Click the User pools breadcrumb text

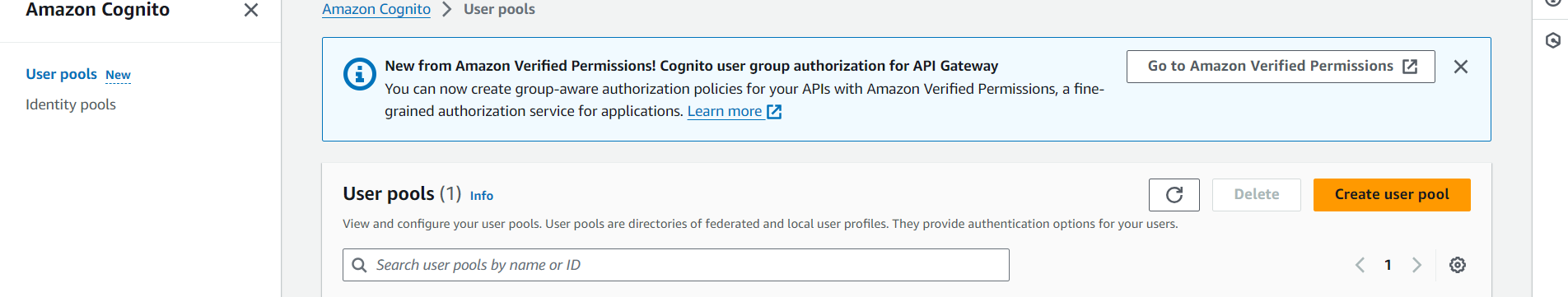tap(499, 9)
